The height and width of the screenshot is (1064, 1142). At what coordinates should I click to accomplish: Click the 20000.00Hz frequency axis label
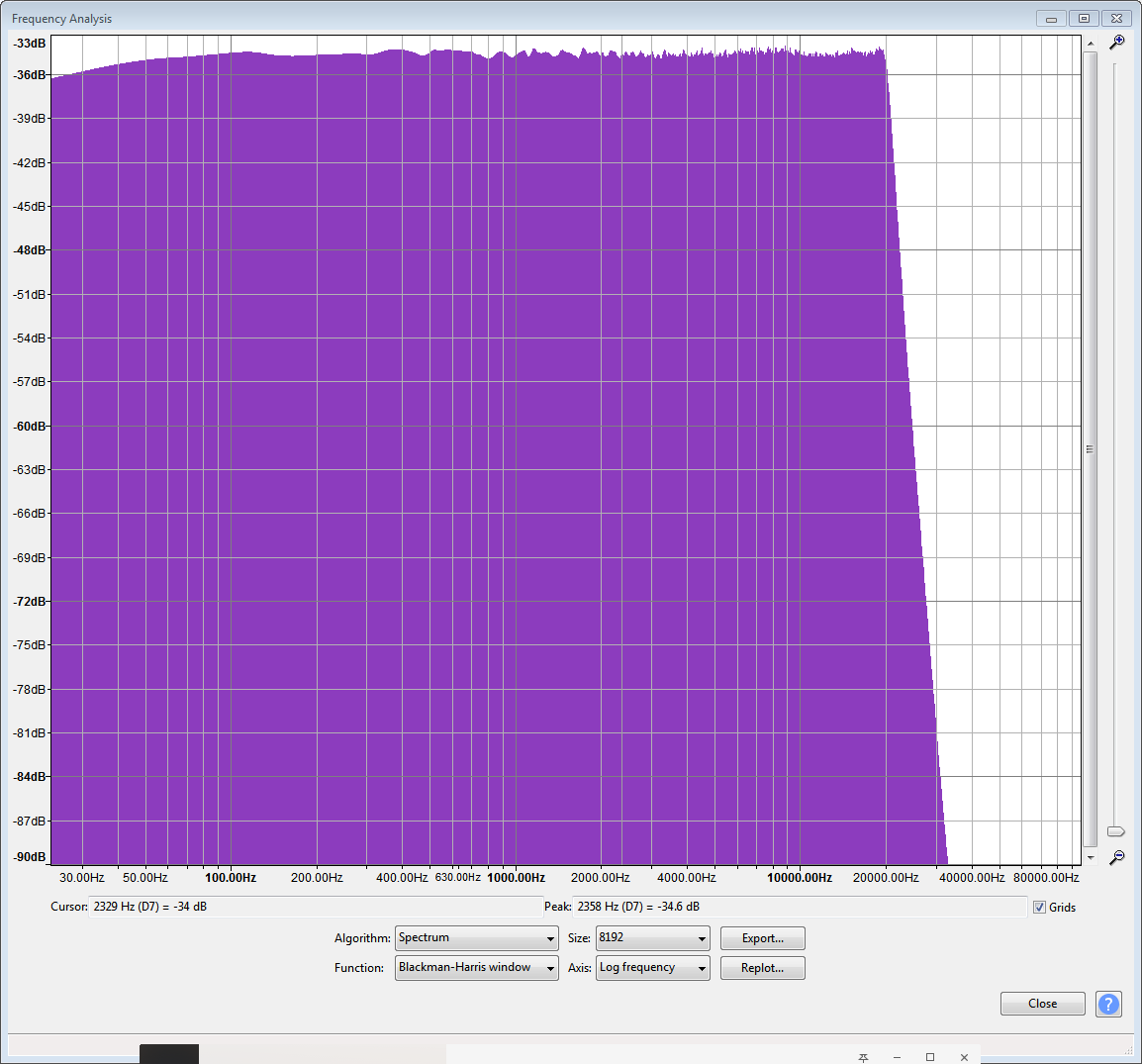click(x=886, y=878)
